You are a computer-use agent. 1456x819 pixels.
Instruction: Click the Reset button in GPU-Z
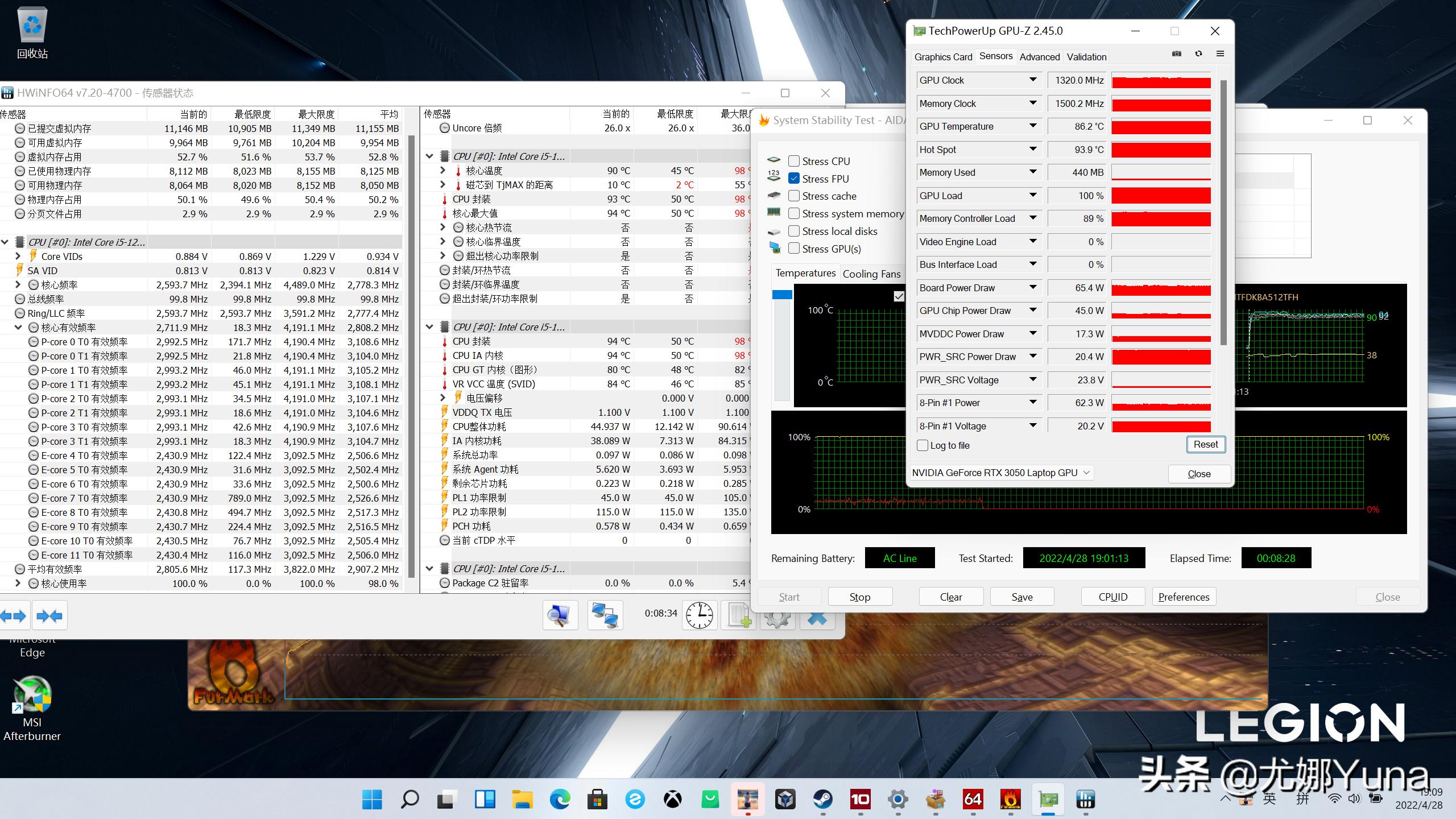point(1205,444)
